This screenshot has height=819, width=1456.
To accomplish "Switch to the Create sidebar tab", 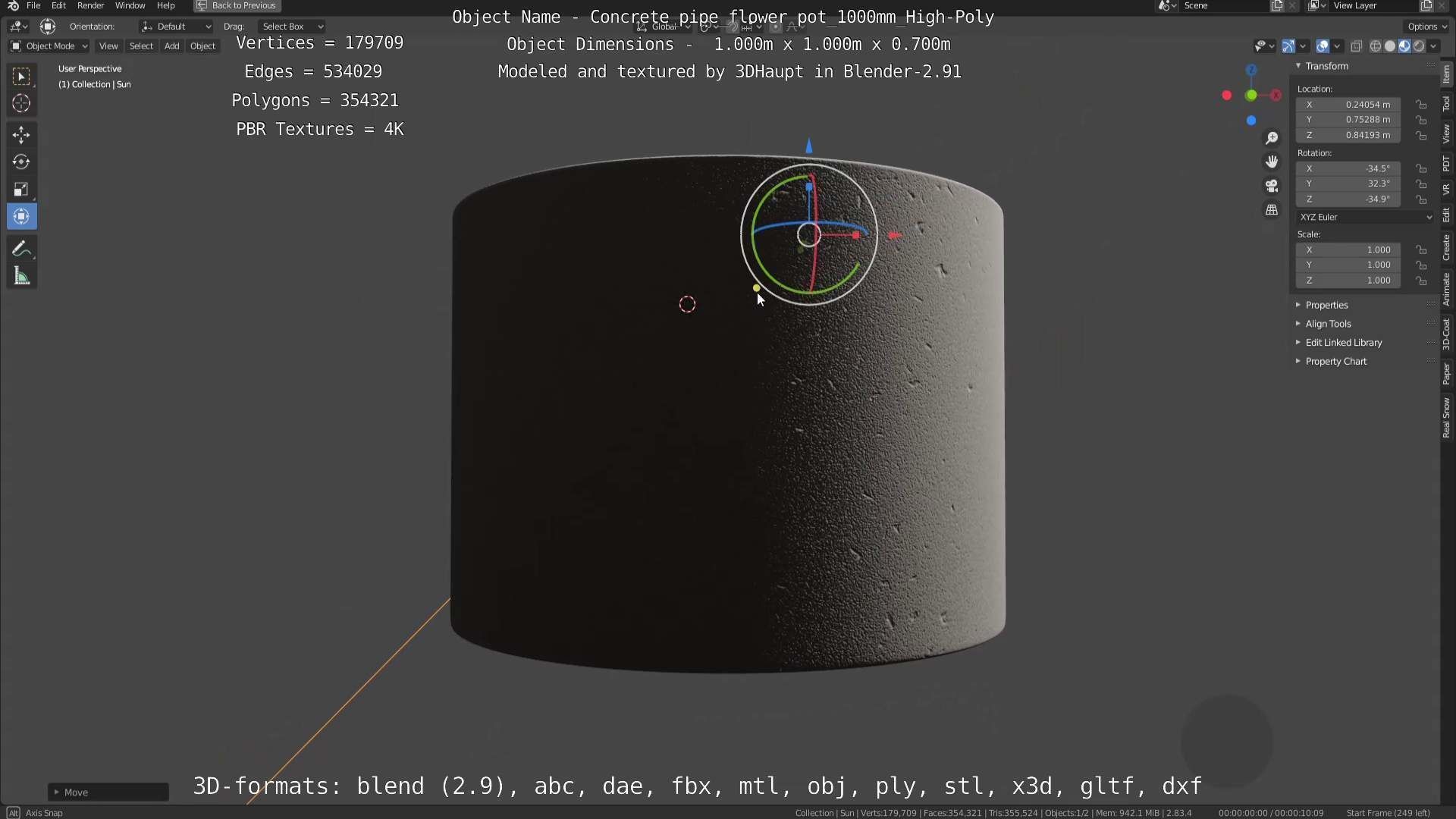I will 1447,247.
